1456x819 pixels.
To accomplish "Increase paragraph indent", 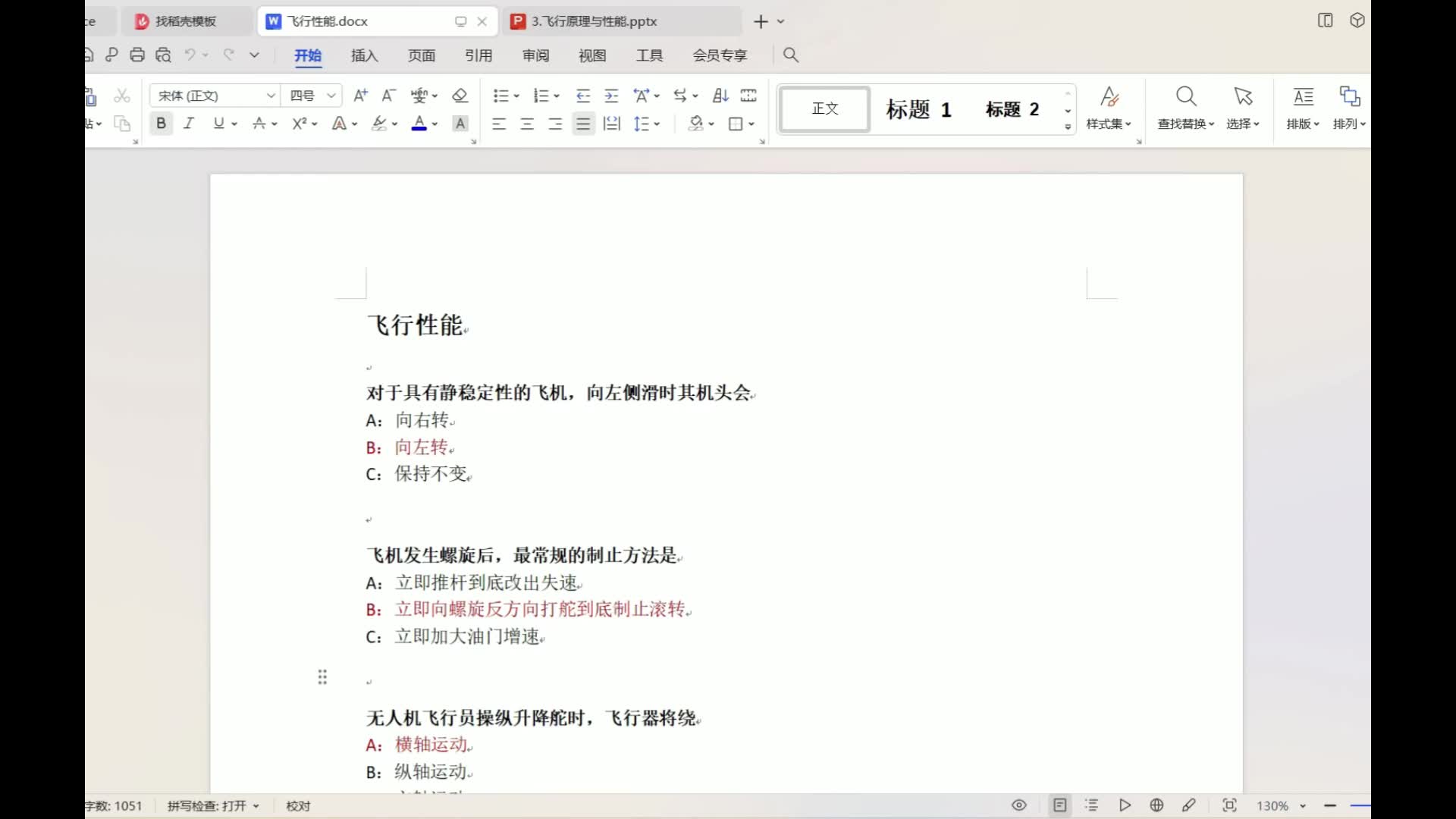I will (x=611, y=96).
